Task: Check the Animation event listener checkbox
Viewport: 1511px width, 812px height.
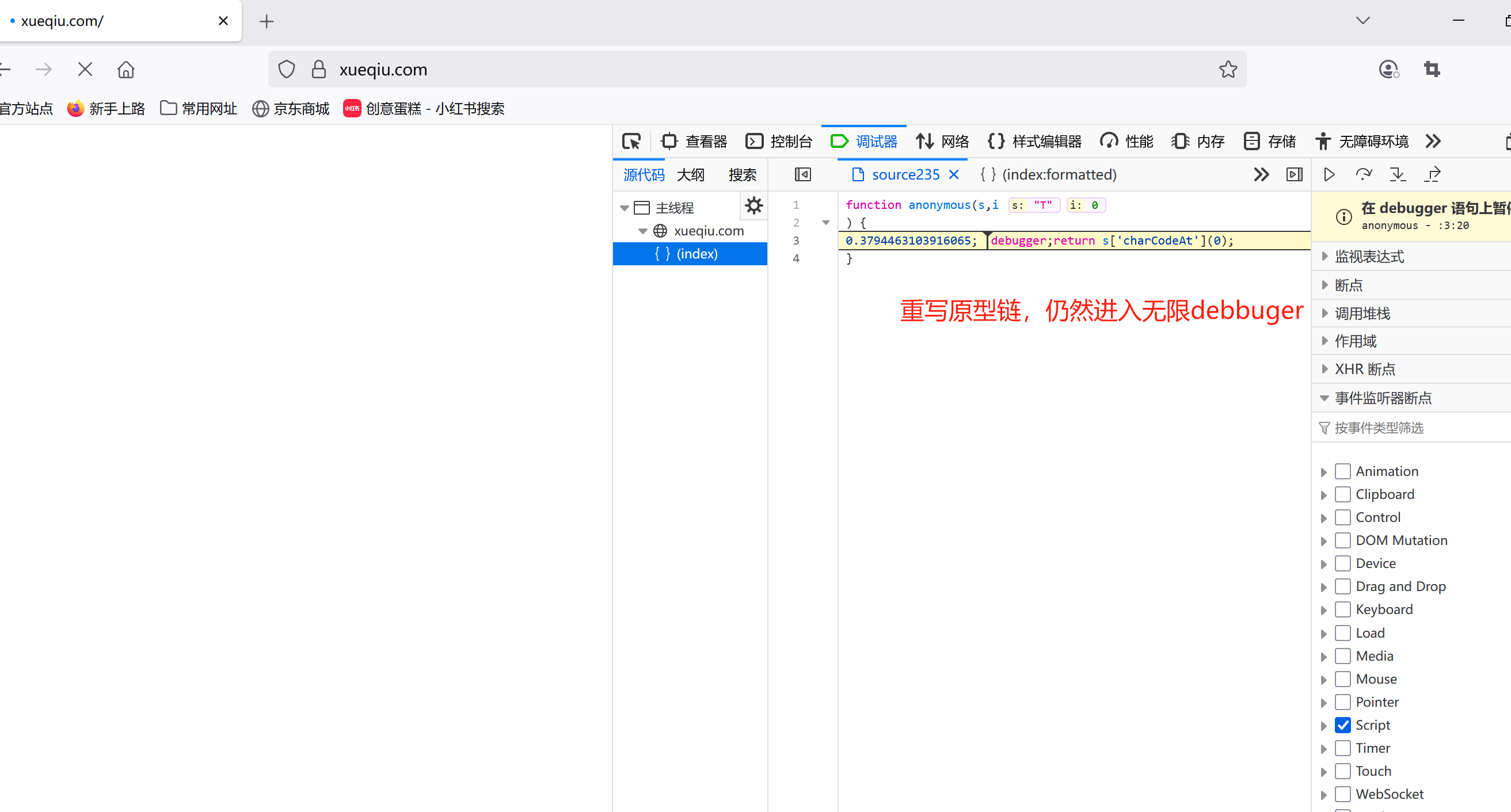Action: 1343,471
